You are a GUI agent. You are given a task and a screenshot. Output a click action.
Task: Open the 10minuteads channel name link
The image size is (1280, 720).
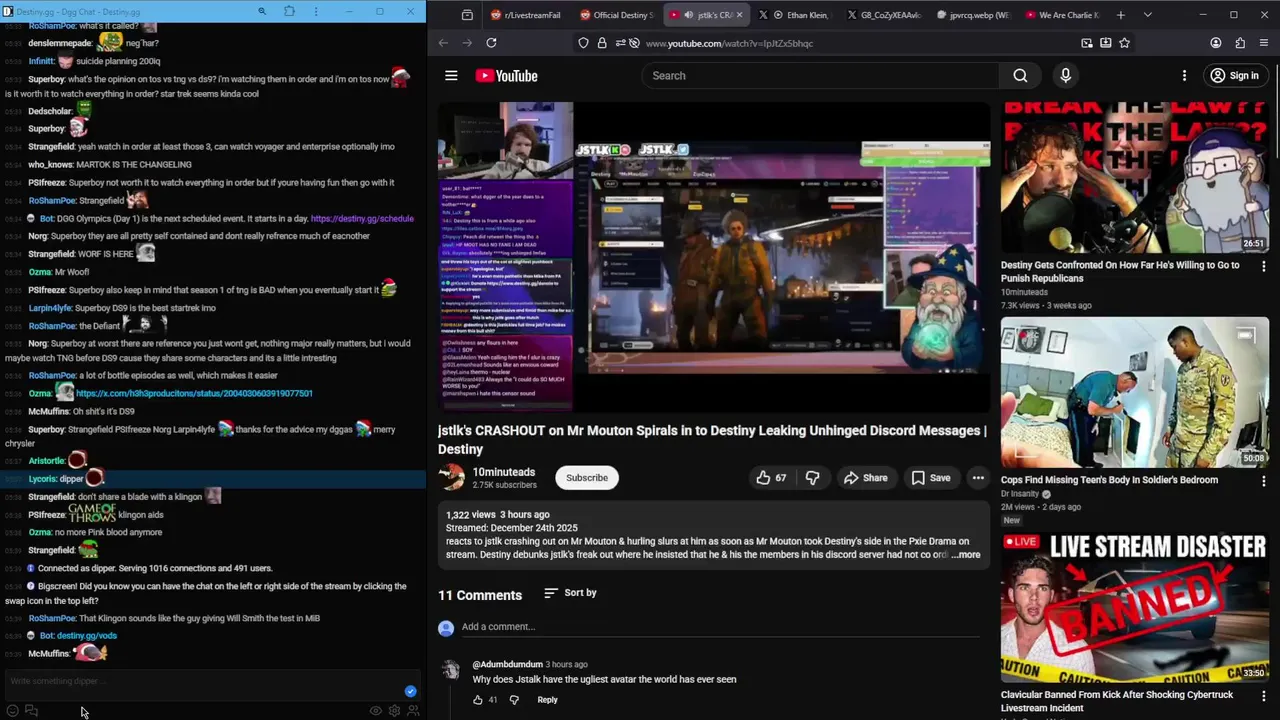click(504, 472)
